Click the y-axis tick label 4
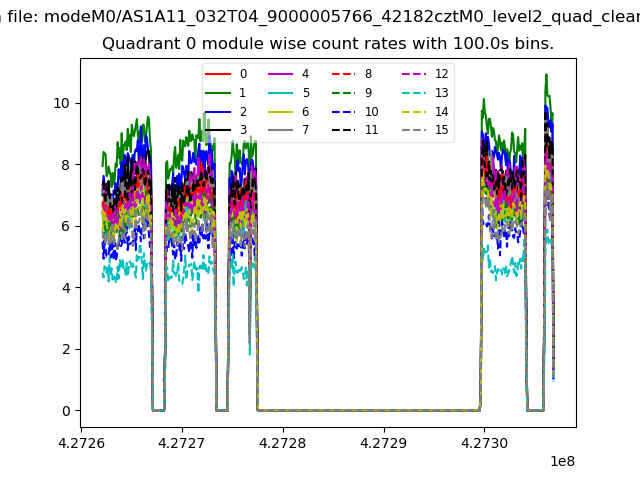The image size is (640, 480). pos(66,288)
